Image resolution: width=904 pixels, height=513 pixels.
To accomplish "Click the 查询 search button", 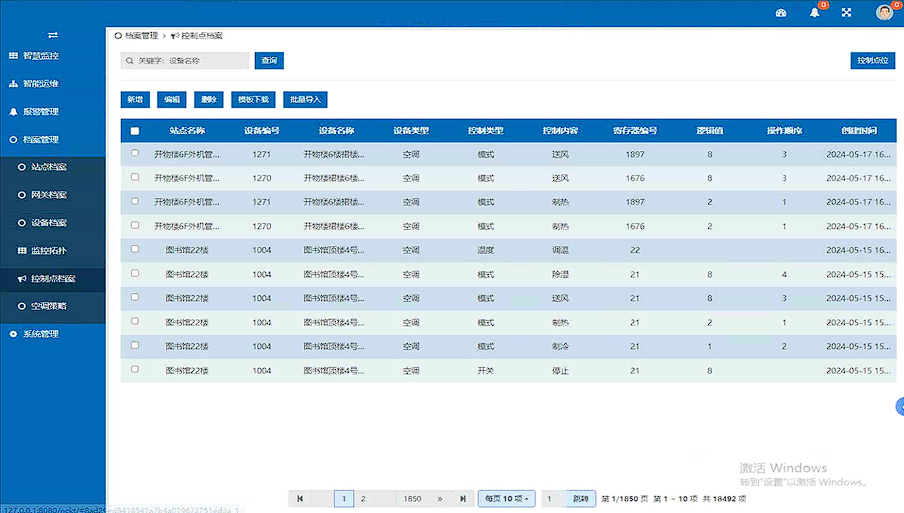I will tap(269, 61).
